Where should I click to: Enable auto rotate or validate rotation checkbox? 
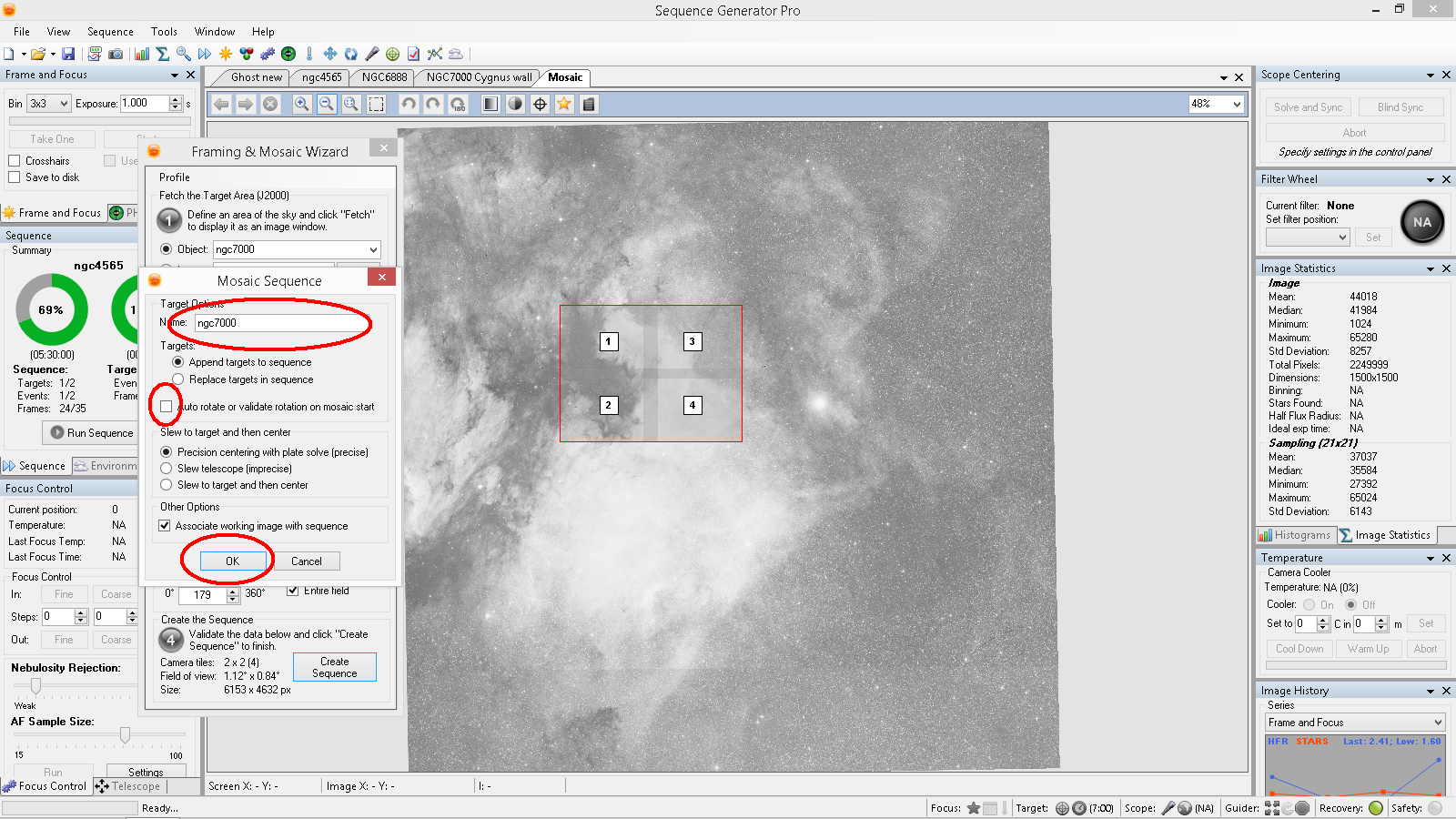click(x=166, y=407)
